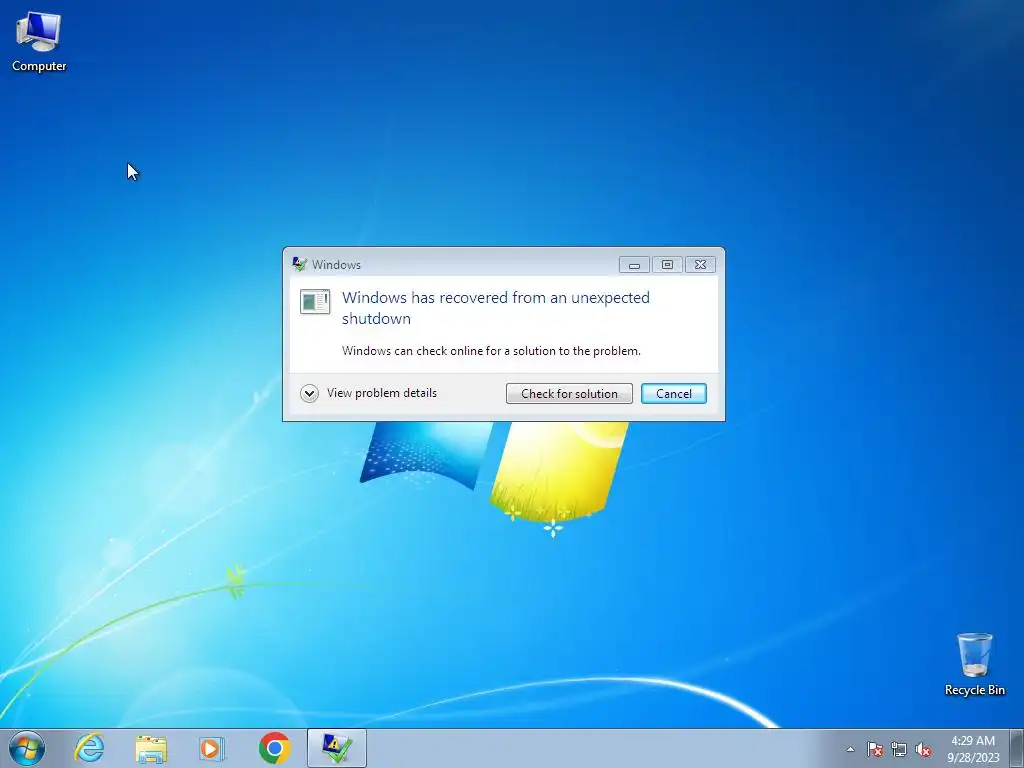Image resolution: width=1024 pixels, height=768 pixels.
Task: Open the Windows Start menu orb
Action: click(27, 748)
